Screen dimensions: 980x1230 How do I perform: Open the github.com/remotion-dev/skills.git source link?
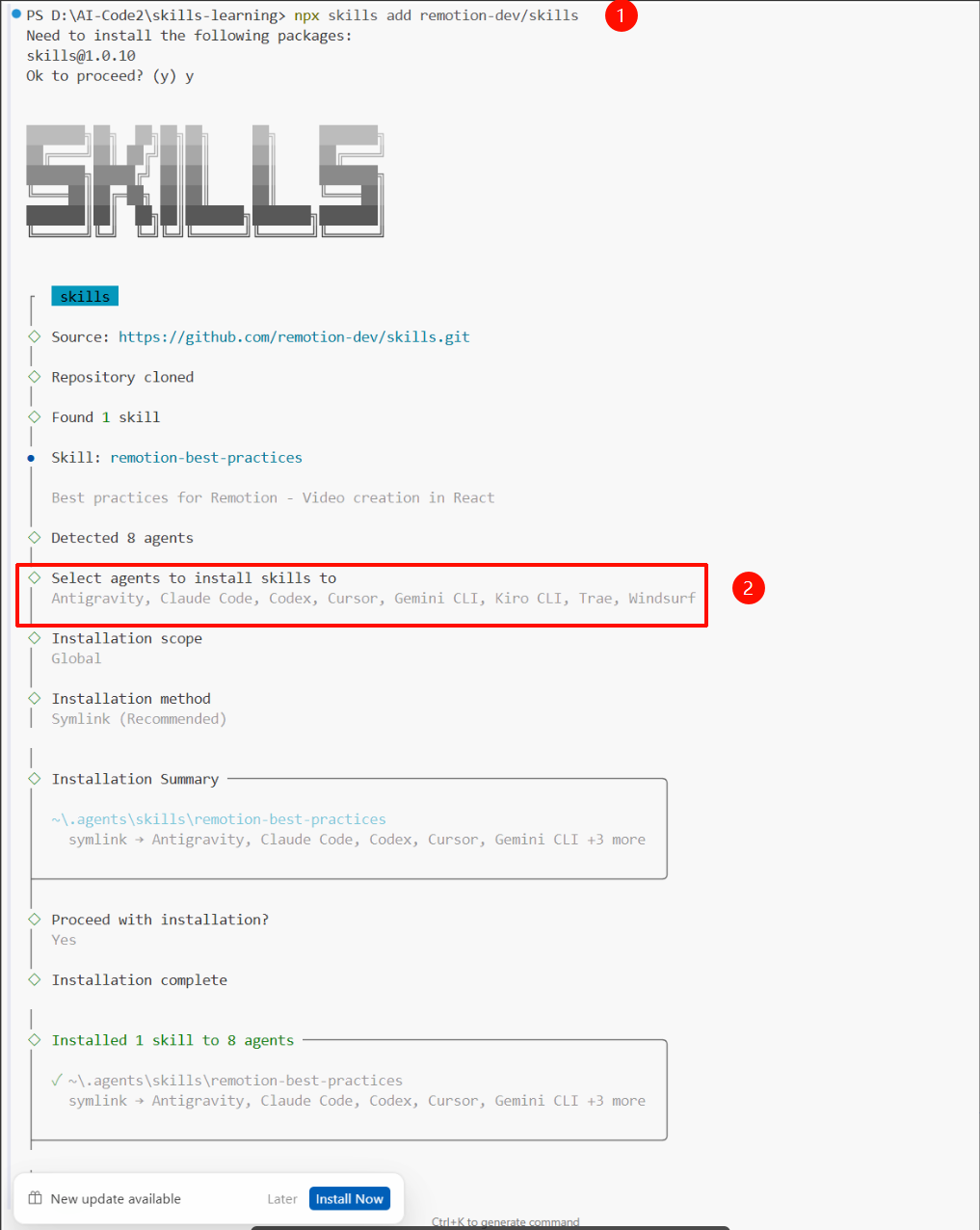pyautogui.click(x=294, y=336)
